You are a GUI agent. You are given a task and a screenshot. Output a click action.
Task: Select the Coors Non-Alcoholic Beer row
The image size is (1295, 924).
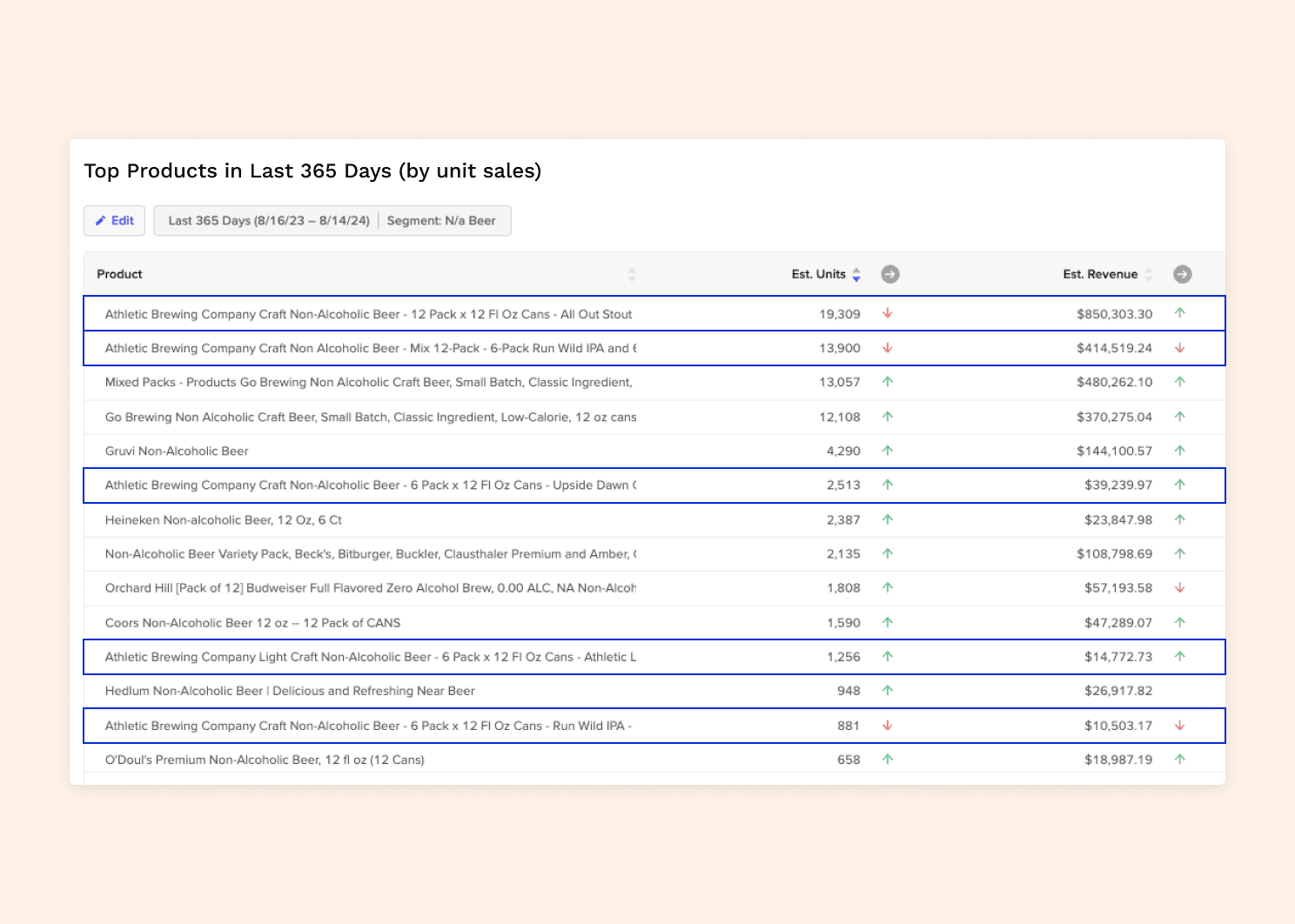[x=654, y=623]
